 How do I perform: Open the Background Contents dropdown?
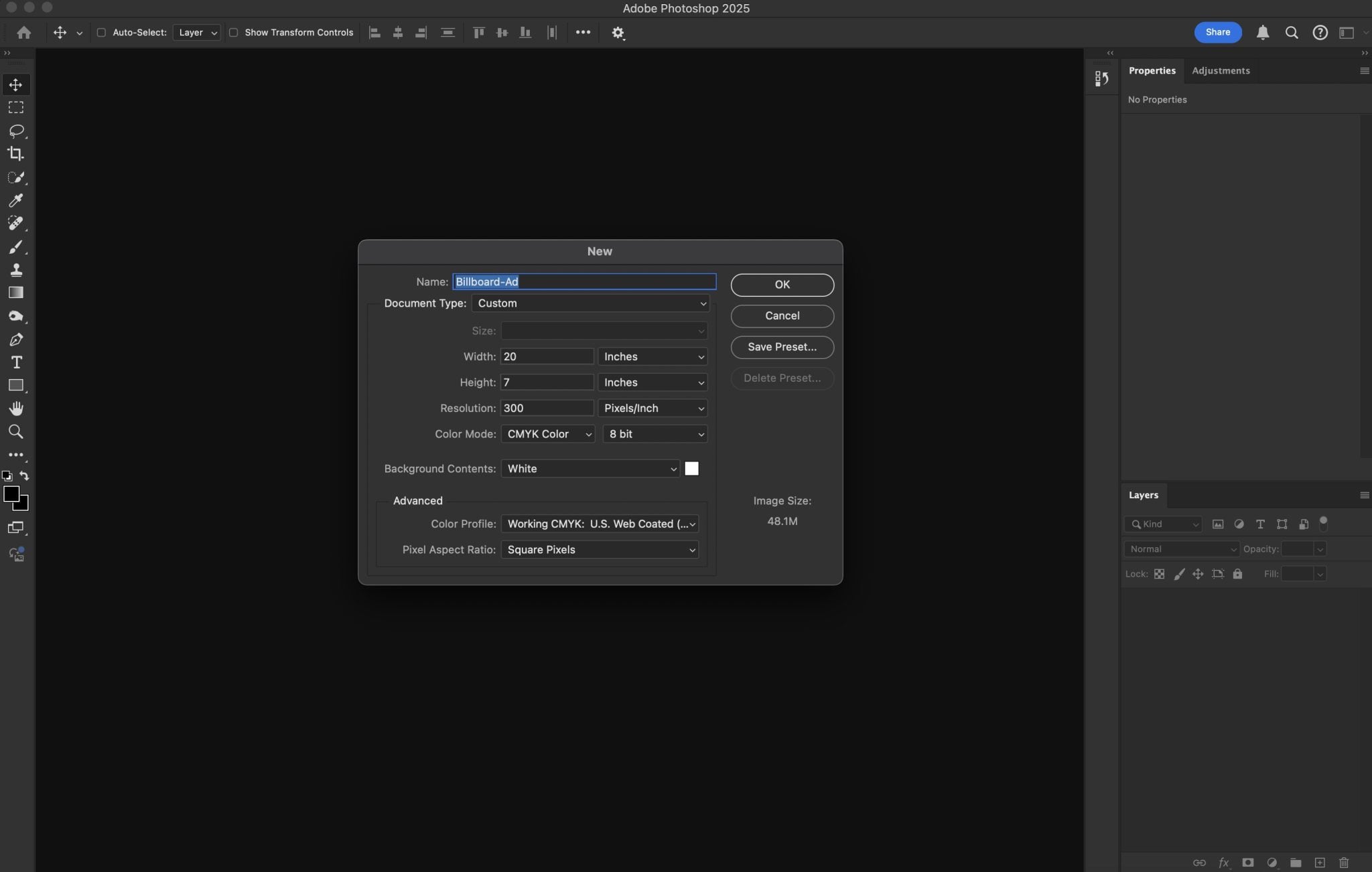tap(590, 469)
